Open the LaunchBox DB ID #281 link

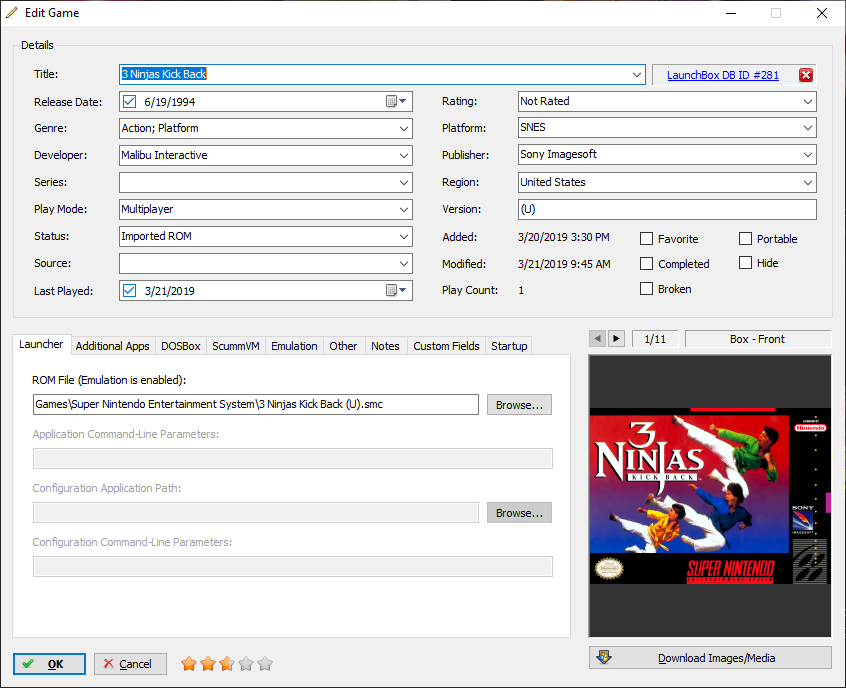[x=723, y=75]
